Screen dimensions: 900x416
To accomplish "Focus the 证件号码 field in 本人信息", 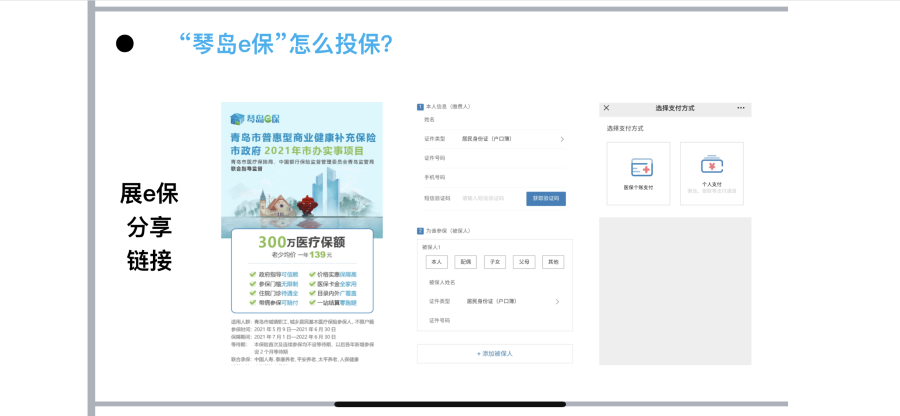I will (495, 158).
